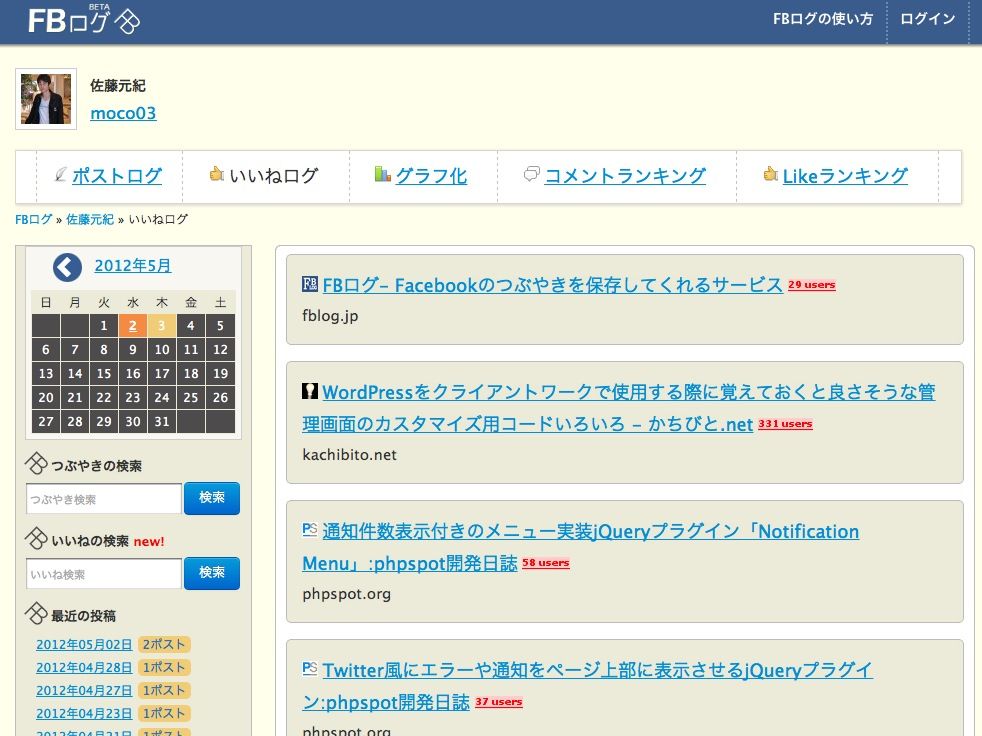Image resolution: width=982 pixels, height=736 pixels.
Task: Click diamond icon beside 最近の投稿 heading
Action: click(x=36, y=613)
